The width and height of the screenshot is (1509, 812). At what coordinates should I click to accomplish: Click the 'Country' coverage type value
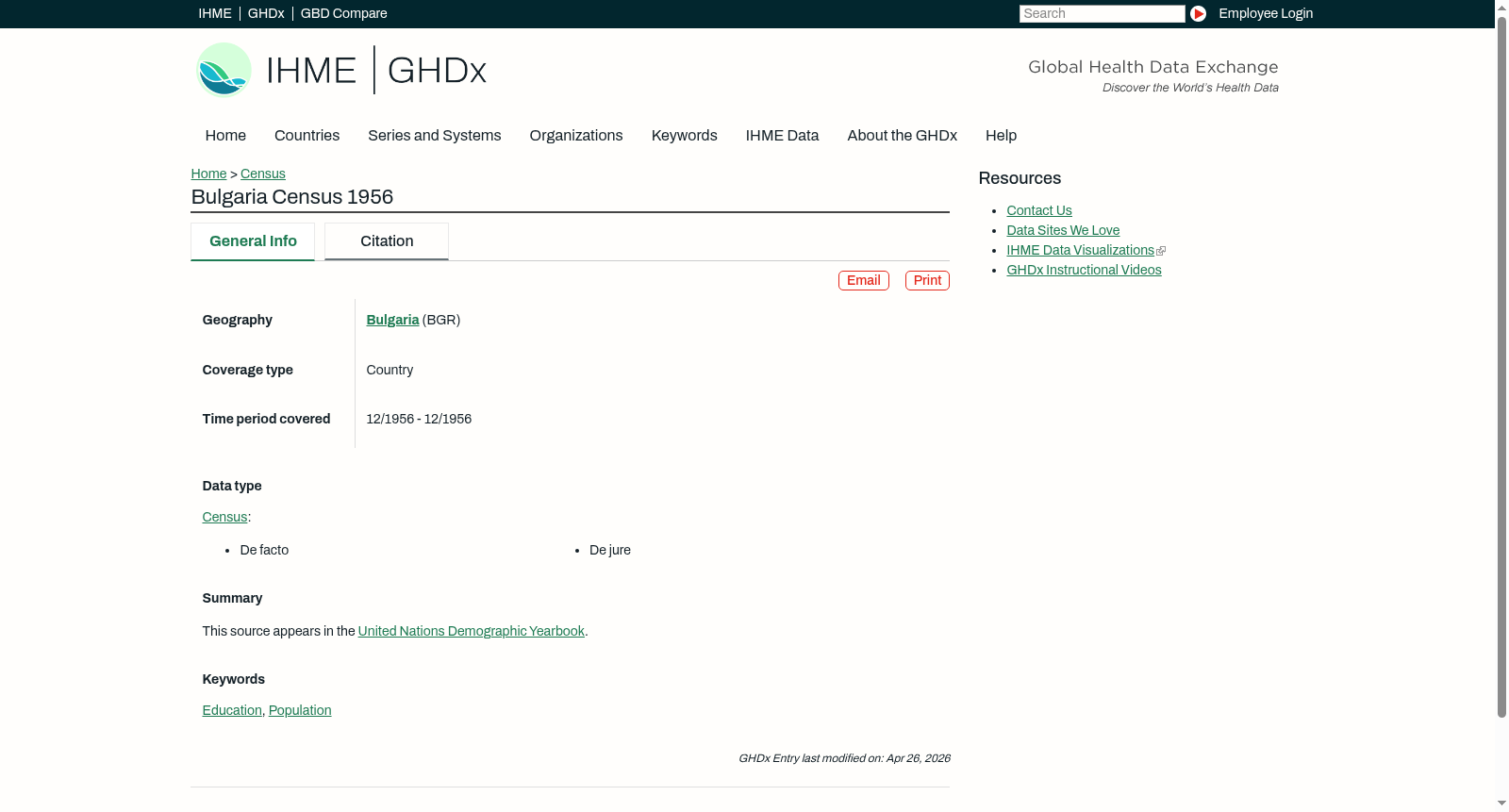click(x=390, y=371)
